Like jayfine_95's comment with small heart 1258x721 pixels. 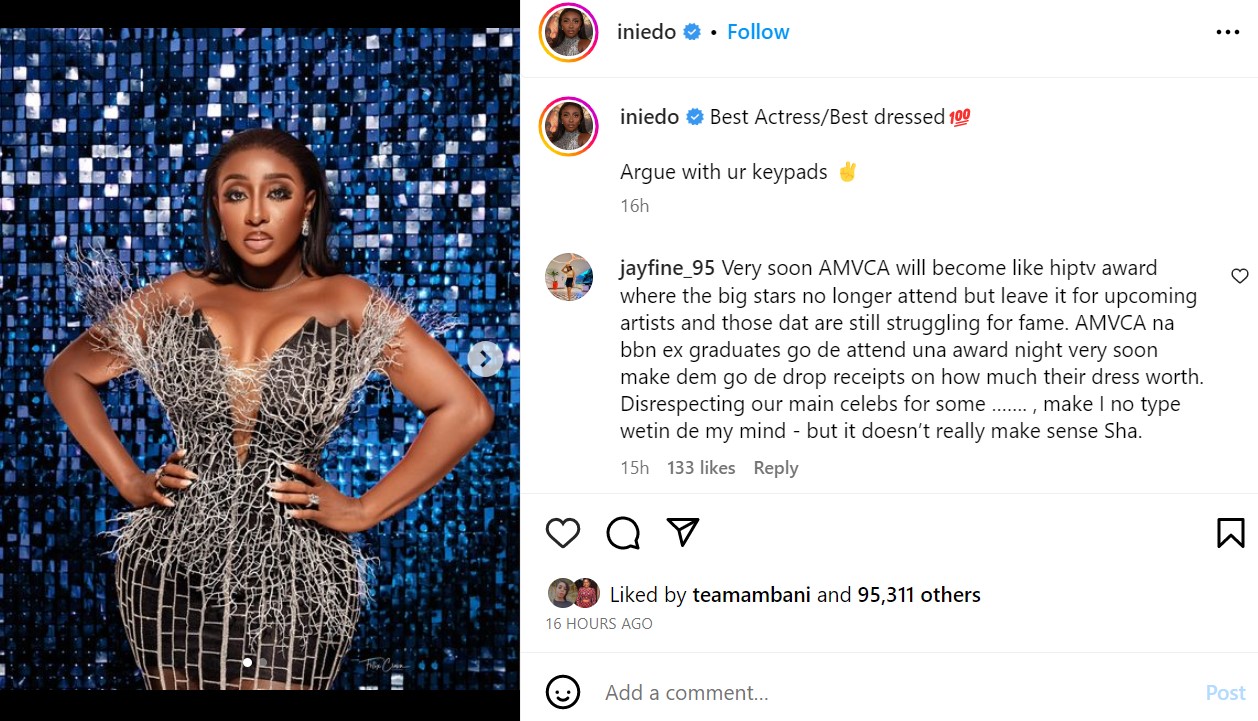pyautogui.click(x=1240, y=276)
